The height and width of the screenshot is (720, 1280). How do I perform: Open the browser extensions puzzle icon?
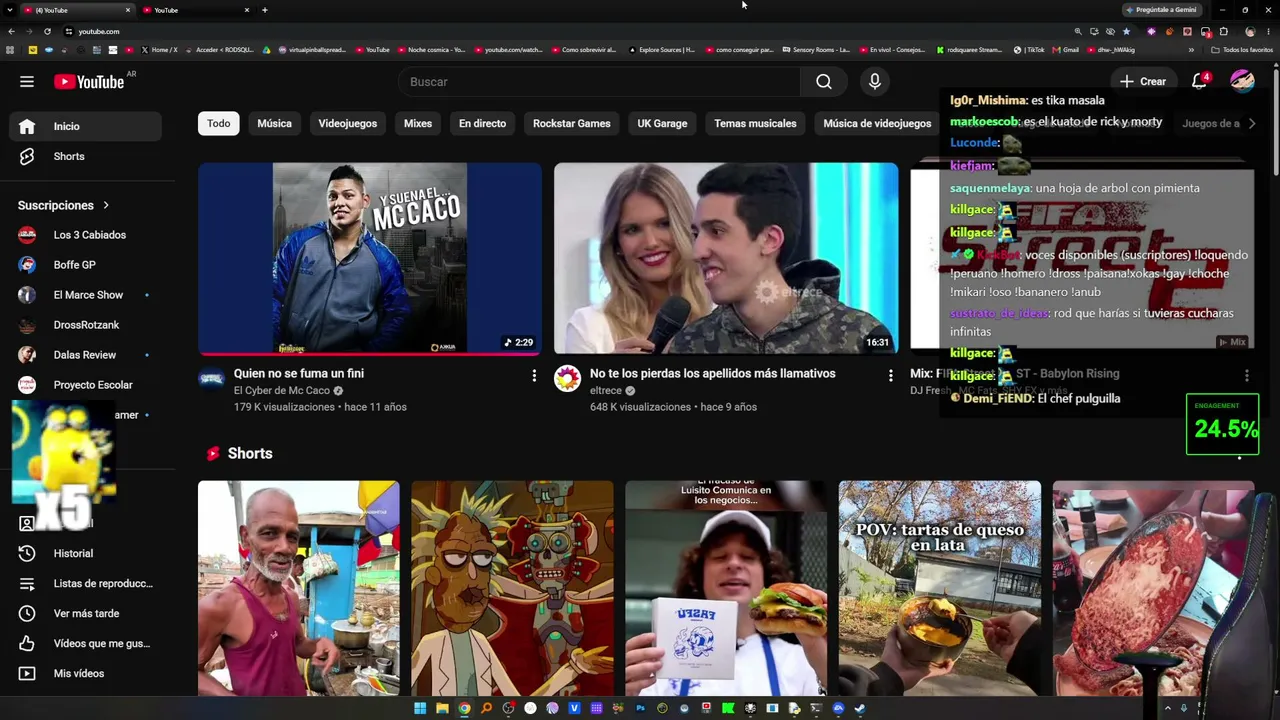1223,32
